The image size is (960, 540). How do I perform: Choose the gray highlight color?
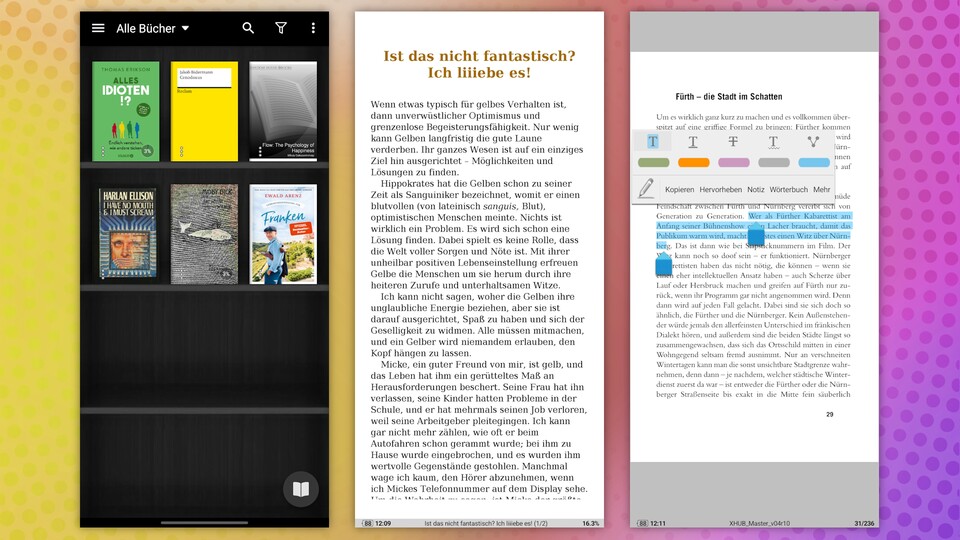(x=774, y=162)
